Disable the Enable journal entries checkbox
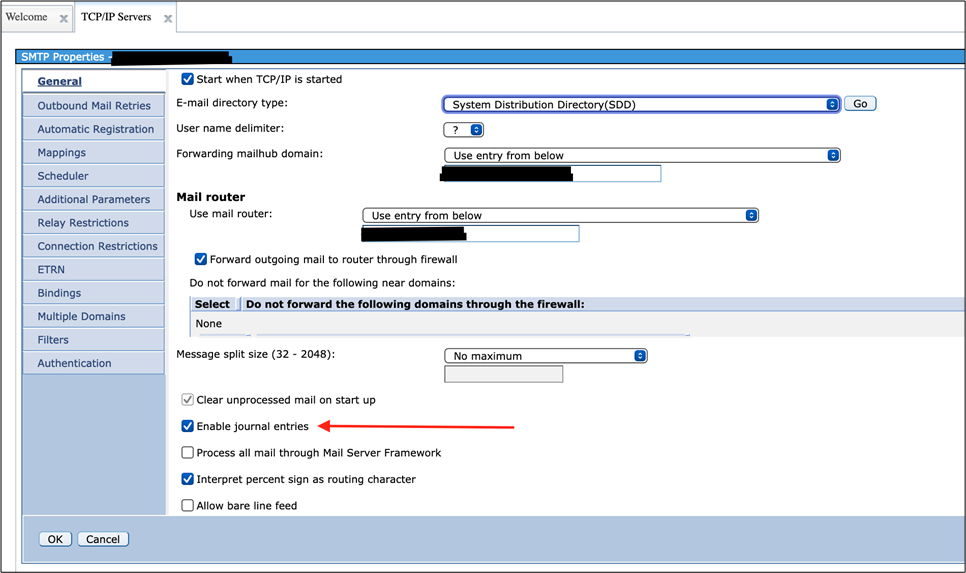Viewport: 966px width, 573px height. [187, 426]
